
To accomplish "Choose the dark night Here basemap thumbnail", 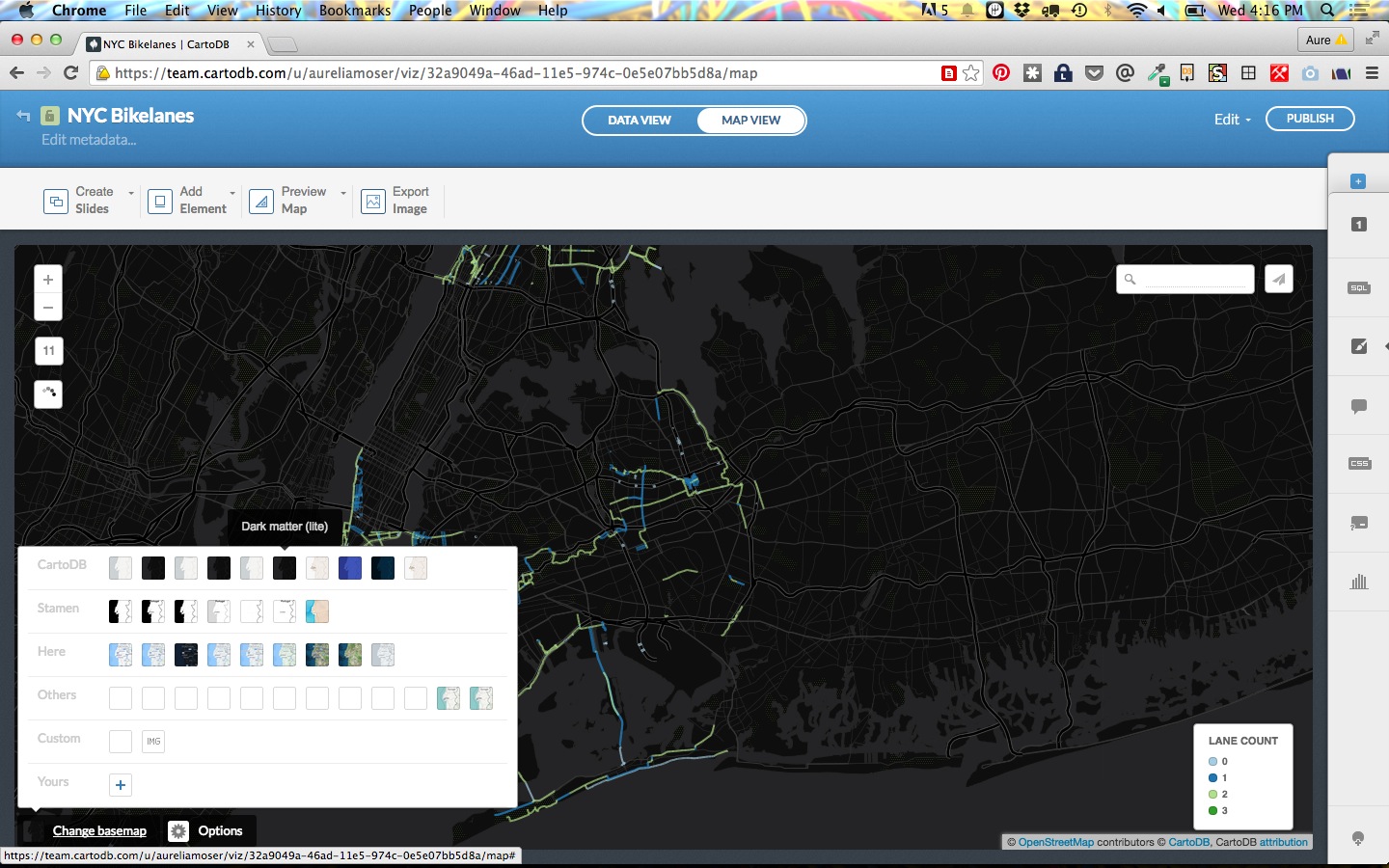I will [x=186, y=655].
